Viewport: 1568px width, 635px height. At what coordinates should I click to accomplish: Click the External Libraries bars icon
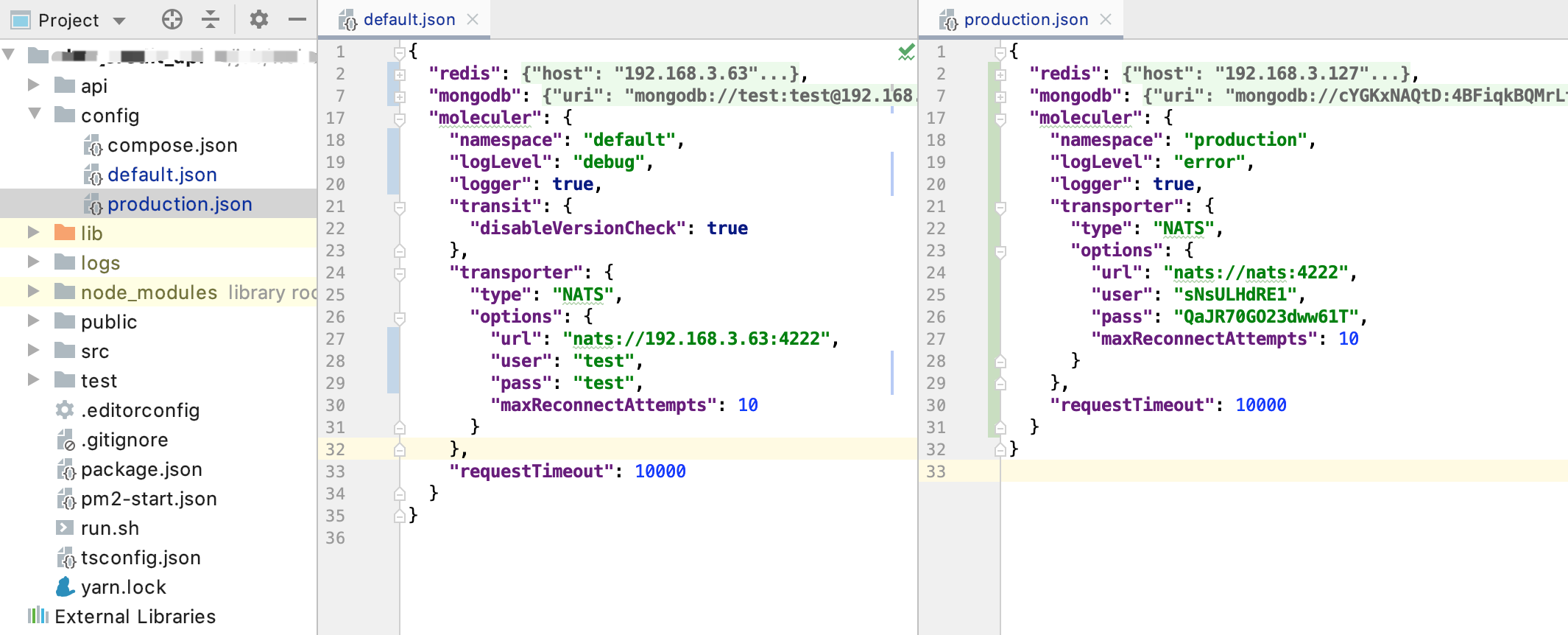pos(38,615)
